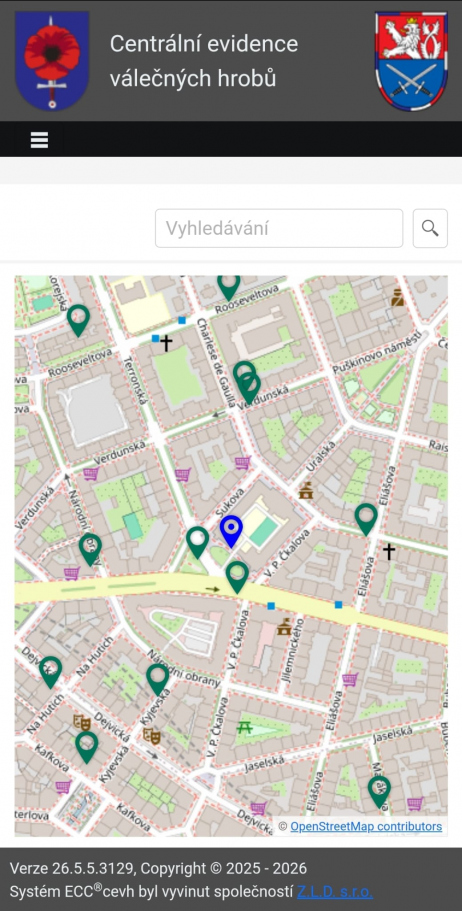Select the green marker near Kafkova street

pos(87,747)
